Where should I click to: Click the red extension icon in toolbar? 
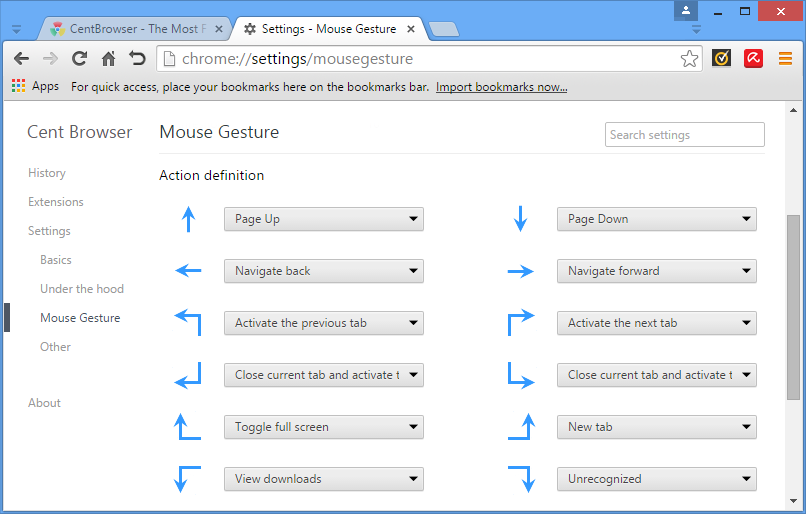click(753, 59)
